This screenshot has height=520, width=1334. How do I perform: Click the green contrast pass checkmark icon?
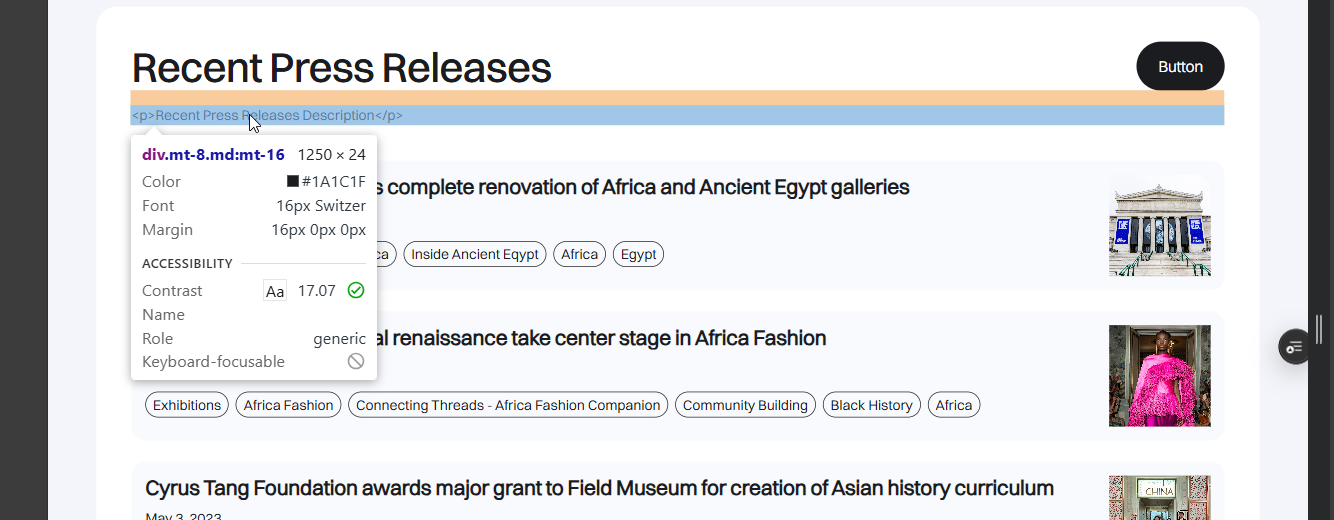[356, 290]
